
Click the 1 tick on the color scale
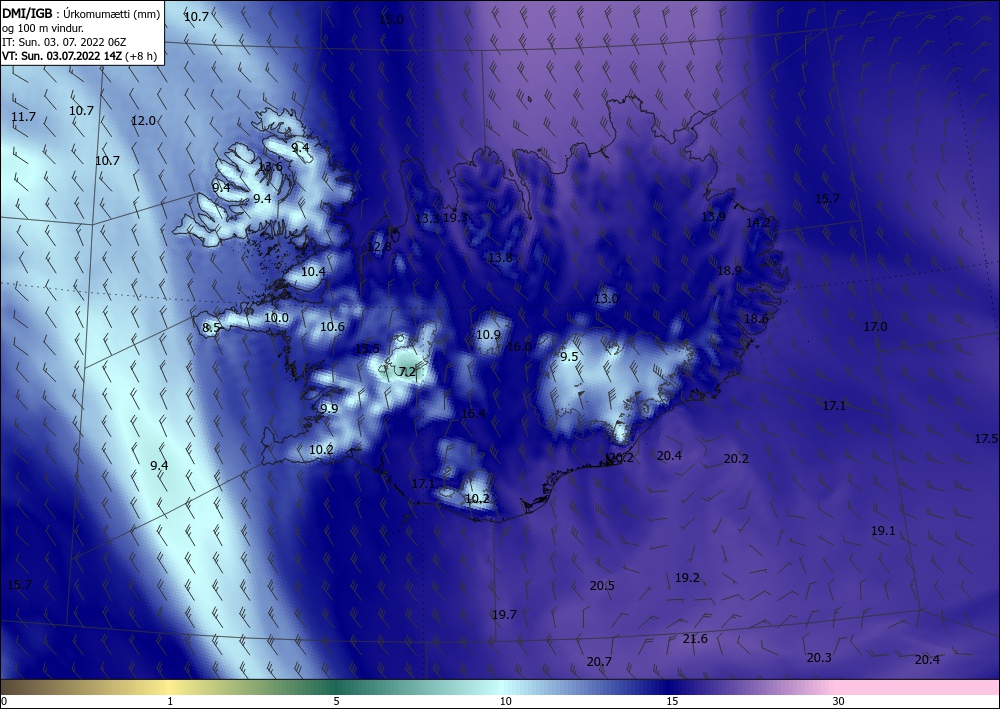(170, 702)
